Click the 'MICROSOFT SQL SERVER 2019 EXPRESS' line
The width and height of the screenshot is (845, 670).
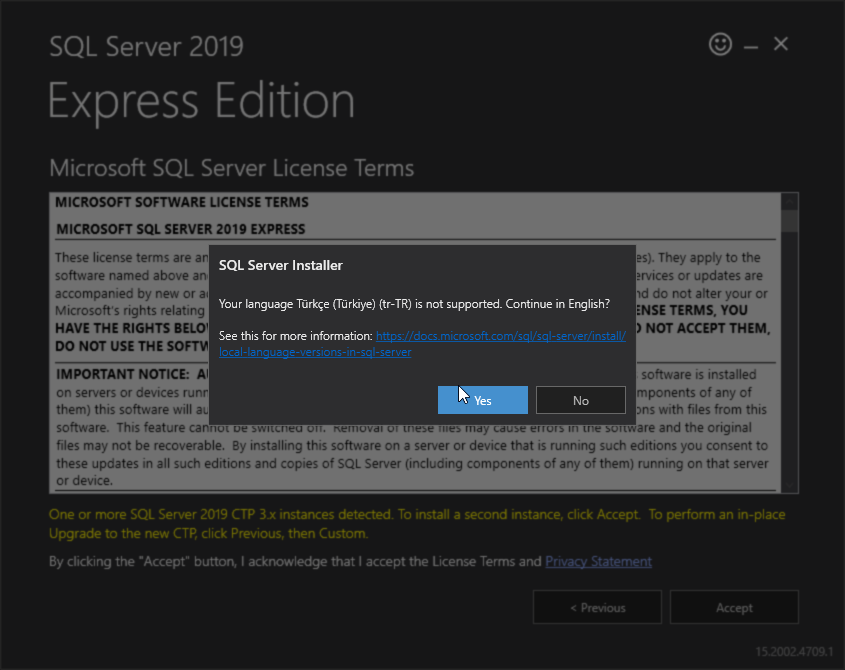coord(181,229)
